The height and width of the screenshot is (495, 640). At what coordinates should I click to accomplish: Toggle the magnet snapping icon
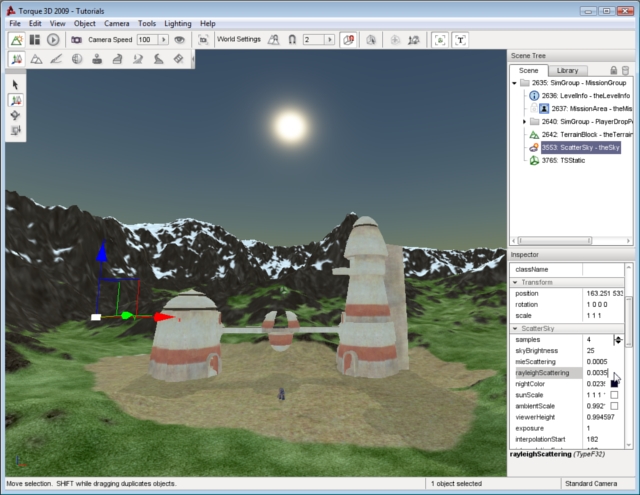tap(291, 40)
